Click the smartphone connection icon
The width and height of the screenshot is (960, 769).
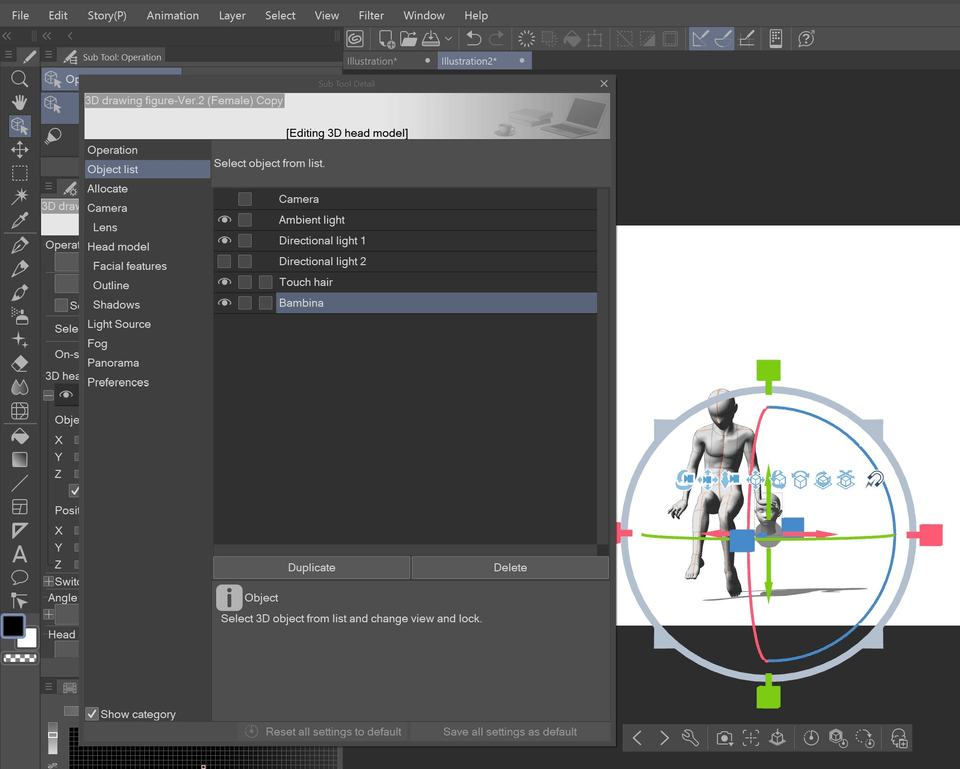pyautogui.click(x=776, y=39)
